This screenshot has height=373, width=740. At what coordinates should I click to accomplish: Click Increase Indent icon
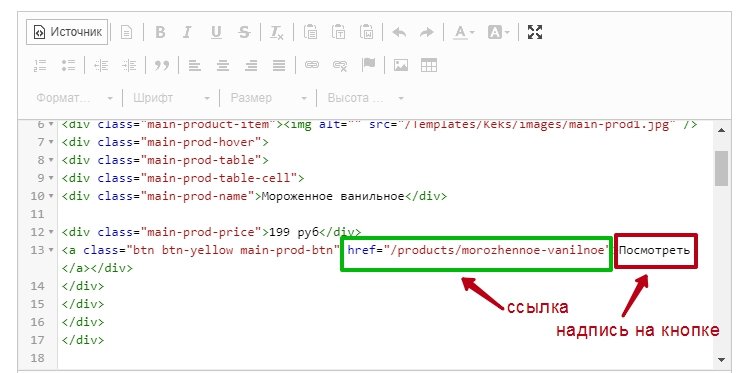pos(129,65)
